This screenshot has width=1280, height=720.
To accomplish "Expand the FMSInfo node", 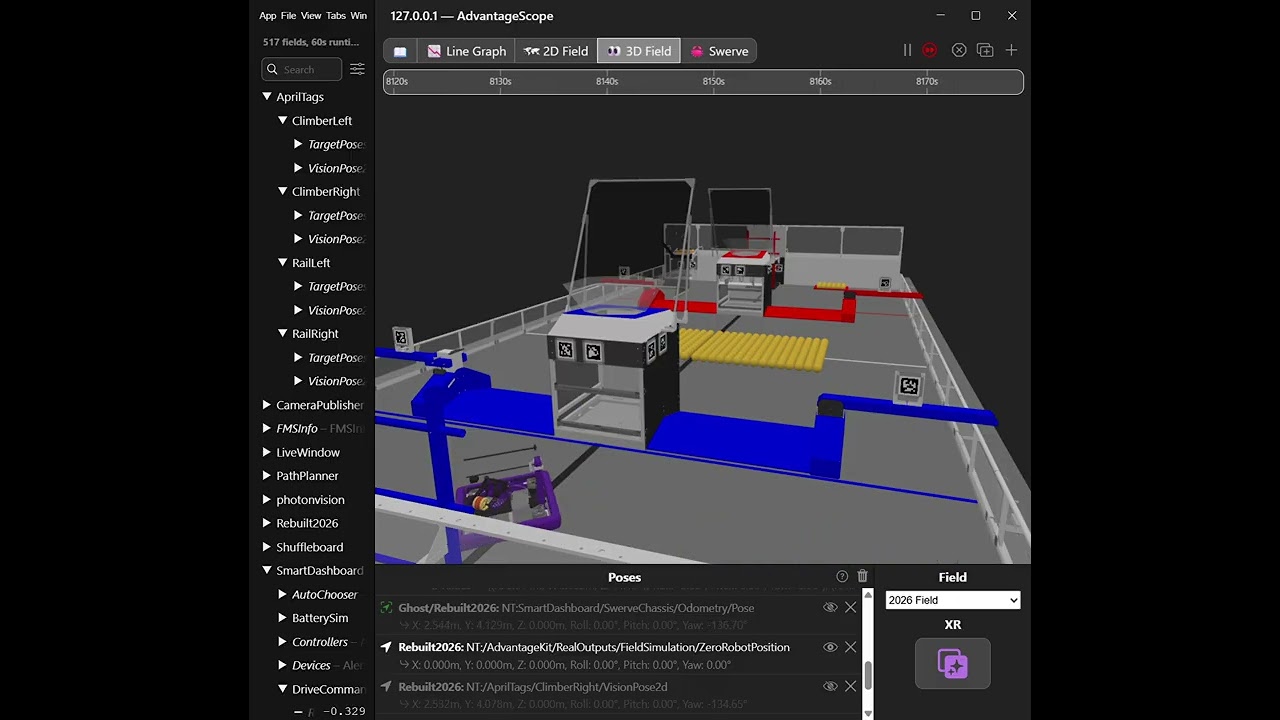I will (267, 428).
